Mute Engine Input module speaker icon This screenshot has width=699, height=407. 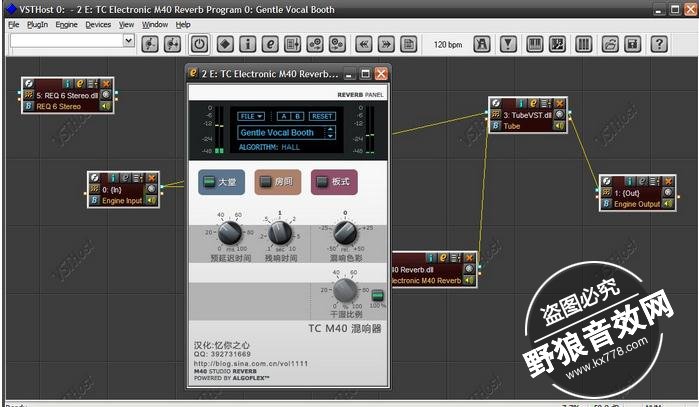point(152,201)
